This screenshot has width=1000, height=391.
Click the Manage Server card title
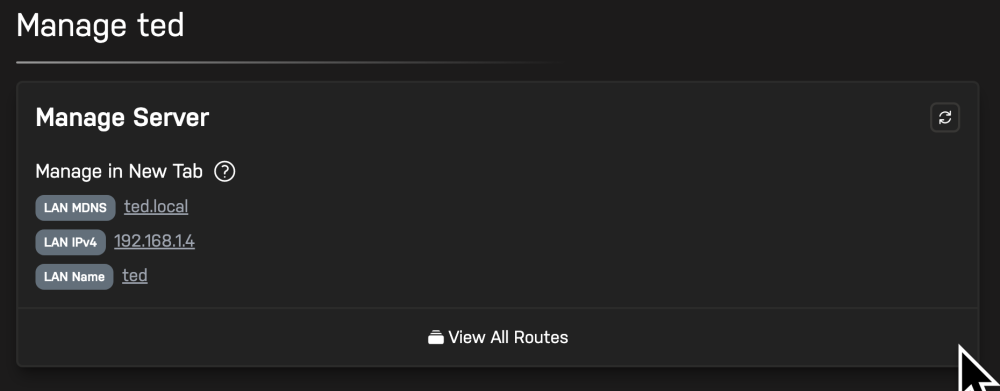[x=122, y=117]
